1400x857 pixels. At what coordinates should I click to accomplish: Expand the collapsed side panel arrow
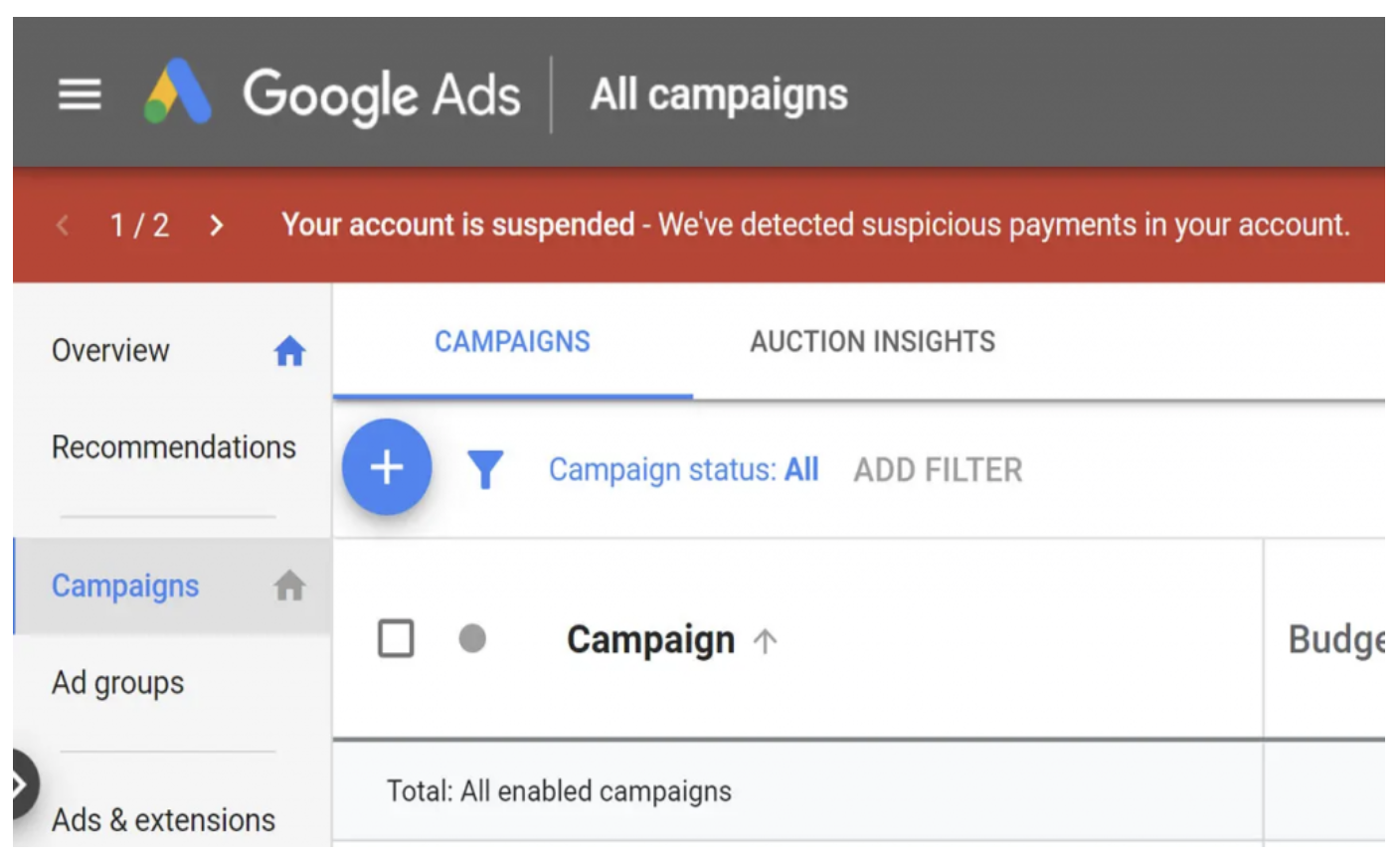(x=20, y=785)
